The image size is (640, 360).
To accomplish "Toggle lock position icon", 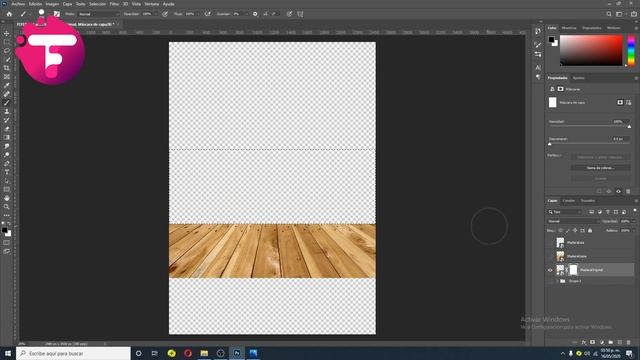I will [575, 231].
